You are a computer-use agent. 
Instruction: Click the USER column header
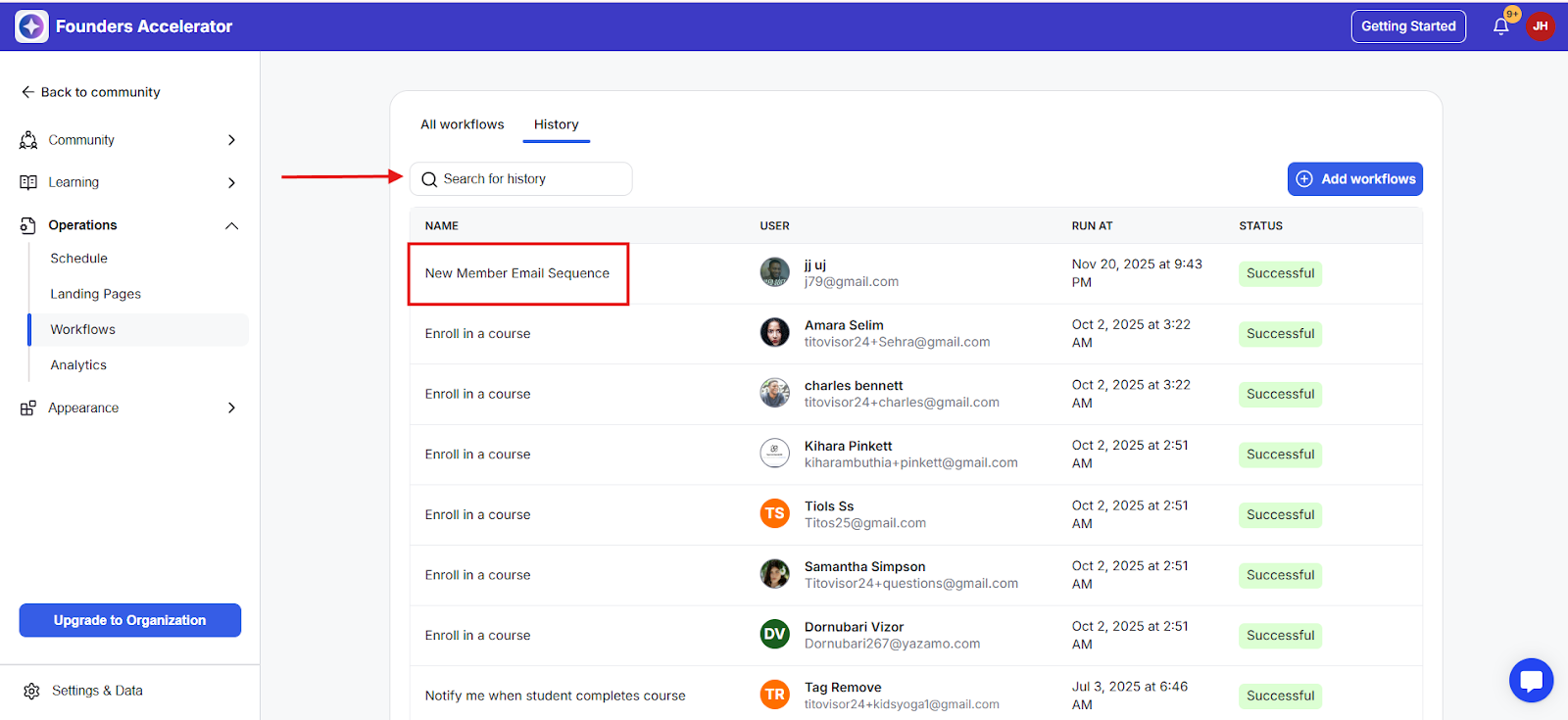pyautogui.click(x=775, y=226)
